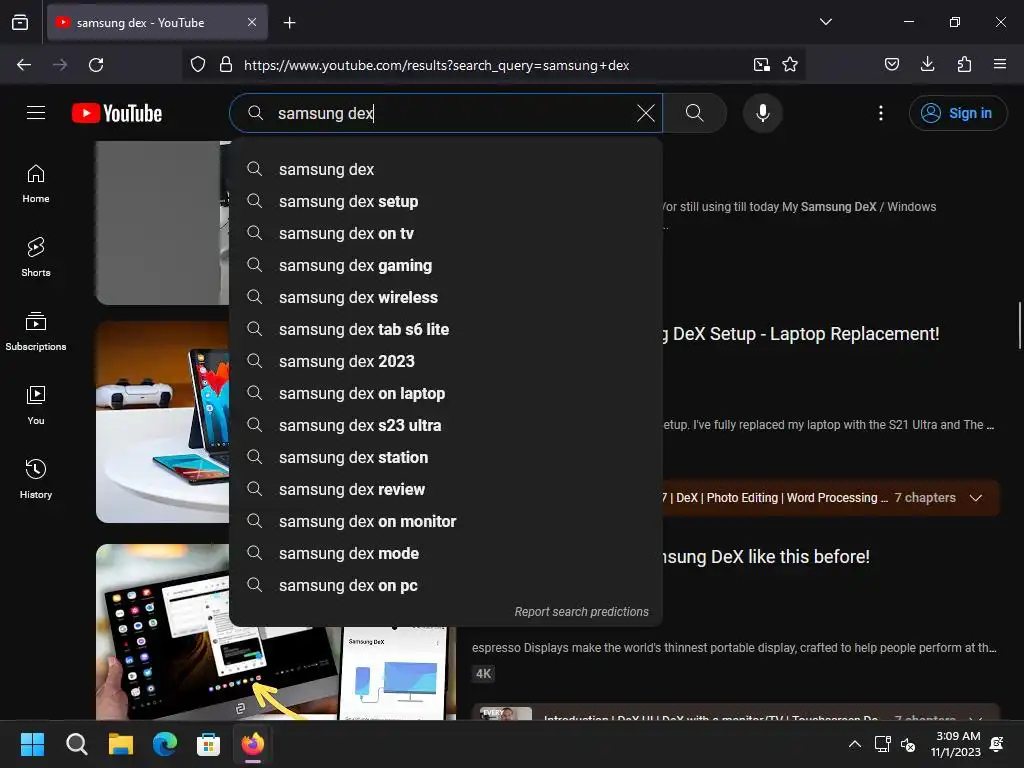Launch Microsoft Edge from taskbar
Image resolution: width=1024 pixels, height=768 pixels.
(165, 744)
